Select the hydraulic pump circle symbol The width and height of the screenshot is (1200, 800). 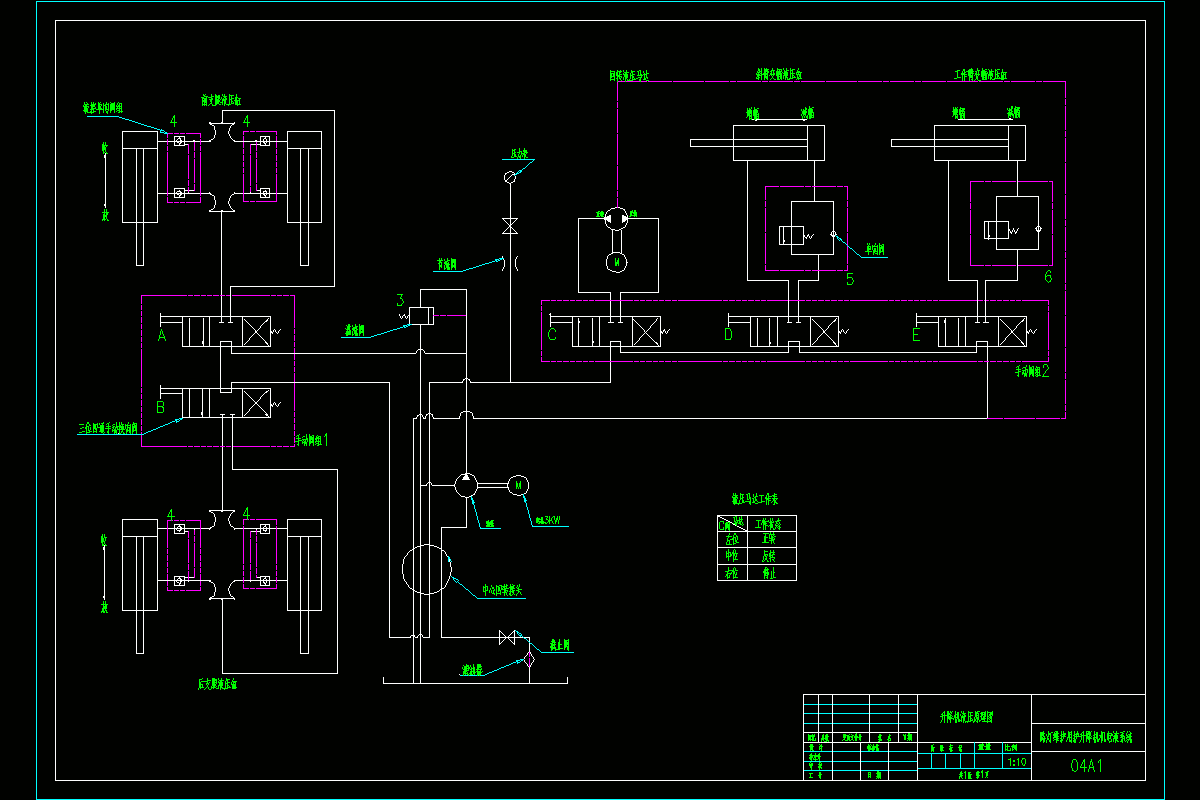point(466,486)
